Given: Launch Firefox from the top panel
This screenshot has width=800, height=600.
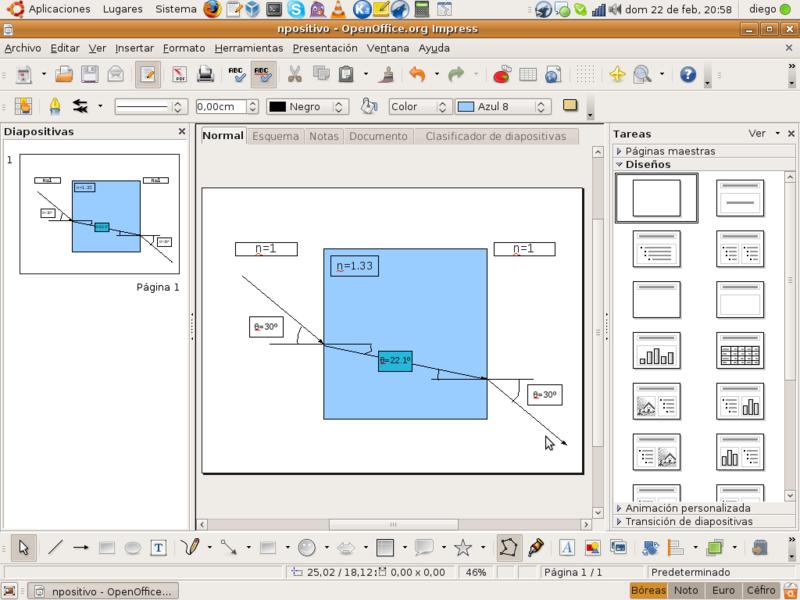Looking at the screenshot, I should pyautogui.click(x=212, y=9).
